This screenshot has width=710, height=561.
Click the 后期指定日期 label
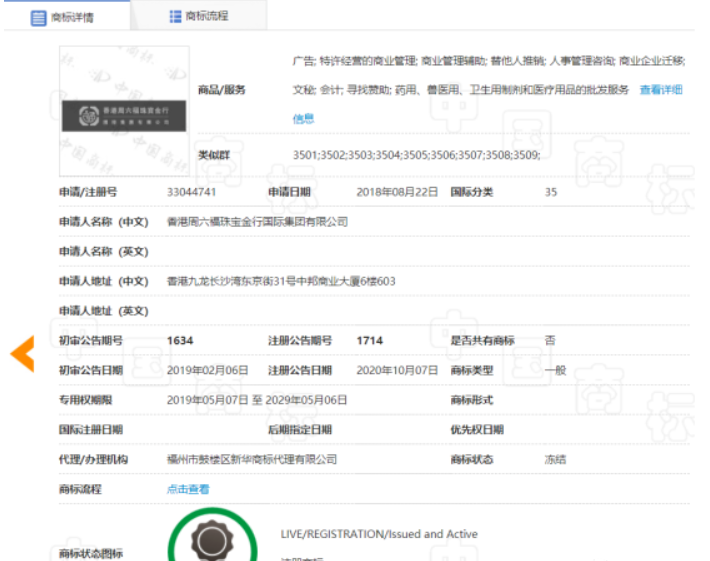click(300, 430)
